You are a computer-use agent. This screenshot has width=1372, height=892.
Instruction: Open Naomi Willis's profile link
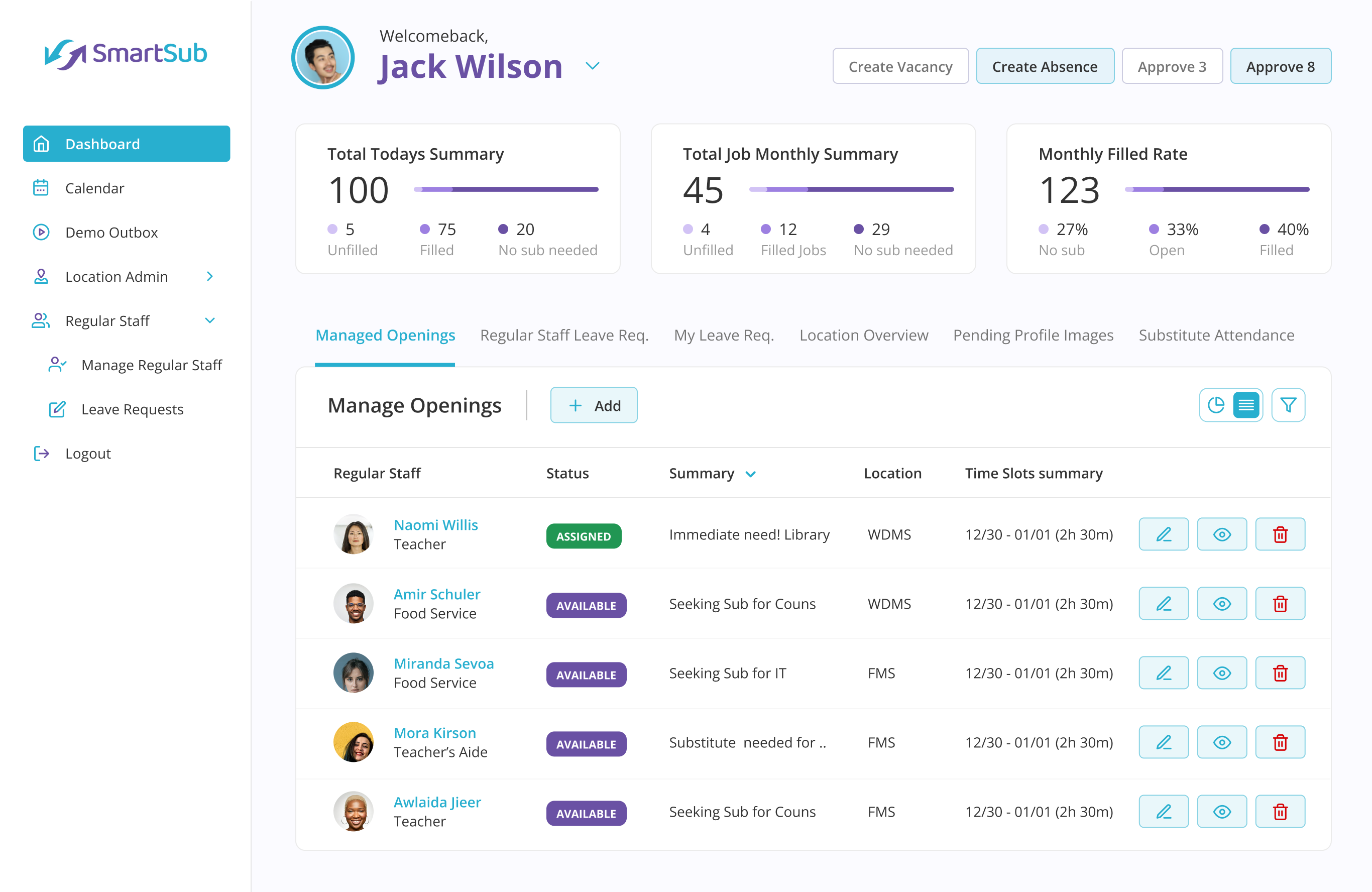(x=436, y=525)
